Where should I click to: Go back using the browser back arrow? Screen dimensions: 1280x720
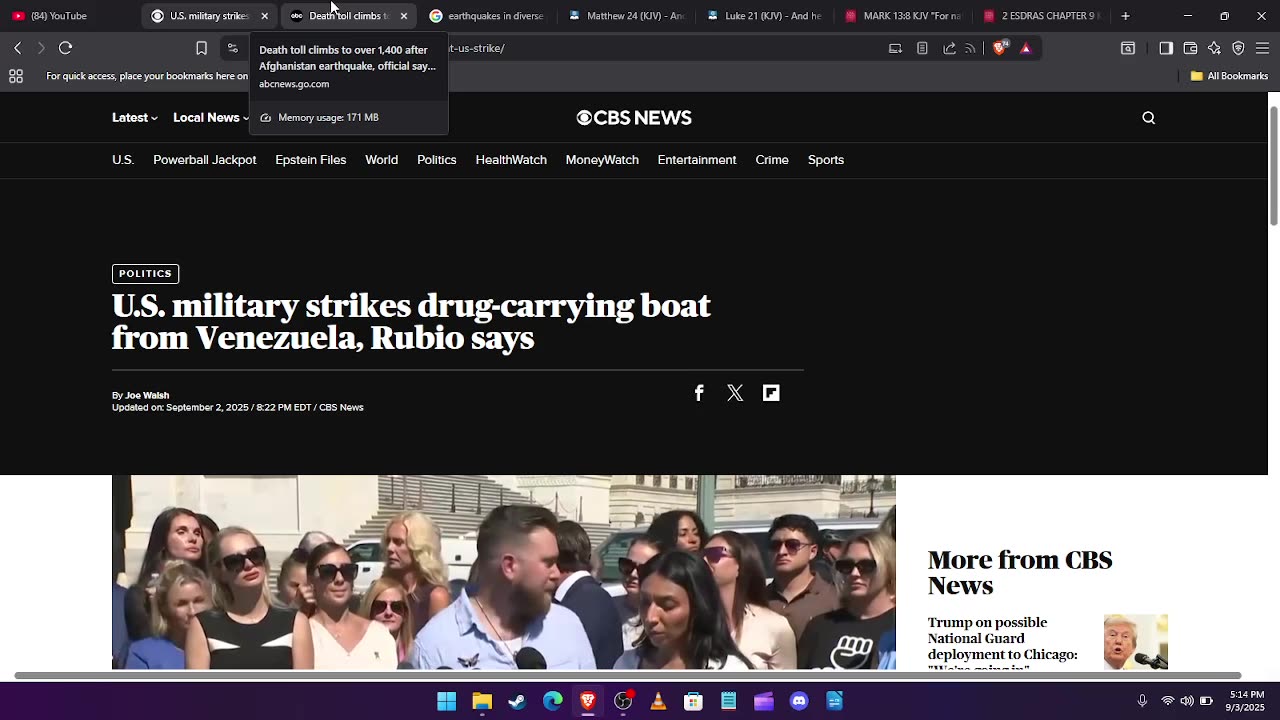(x=18, y=48)
